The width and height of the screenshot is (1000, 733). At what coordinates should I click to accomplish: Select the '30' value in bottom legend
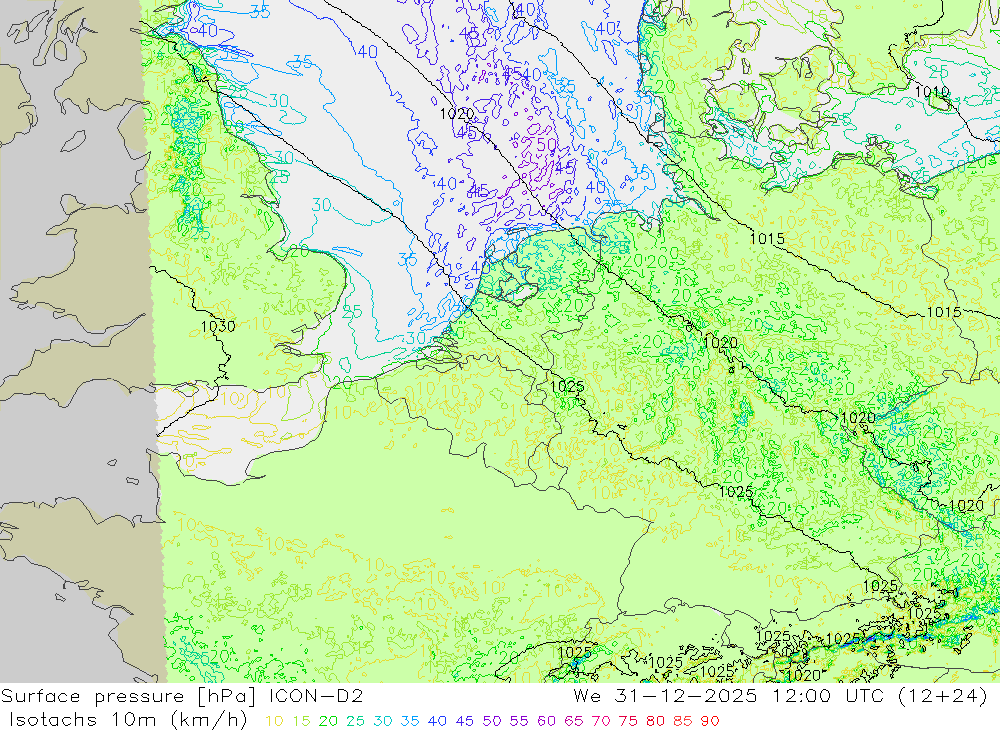(383, 721)
